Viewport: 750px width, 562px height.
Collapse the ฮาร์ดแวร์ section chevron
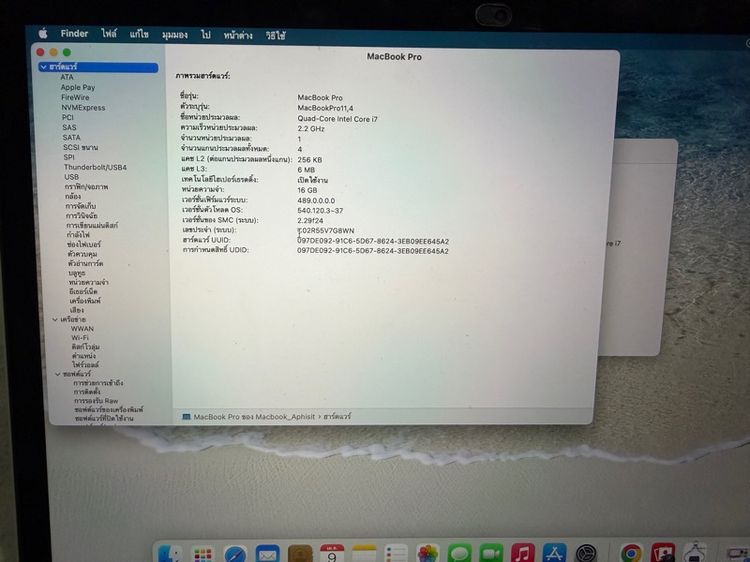[x=44, y=67]
